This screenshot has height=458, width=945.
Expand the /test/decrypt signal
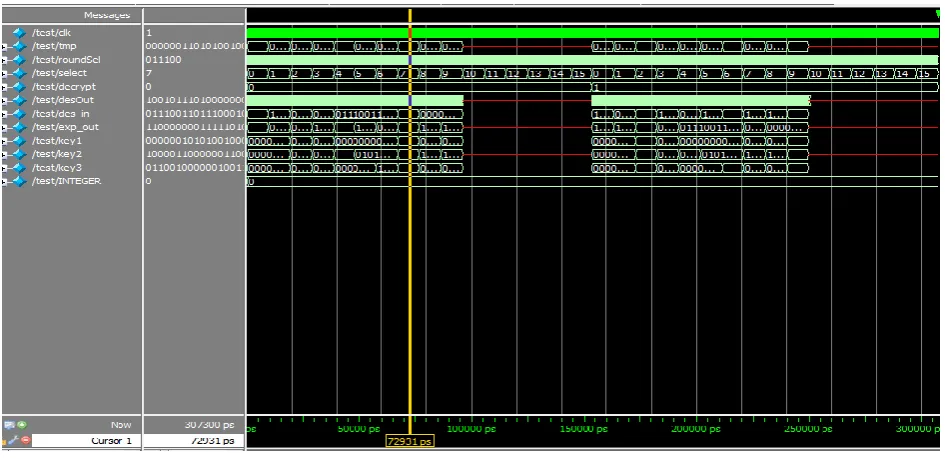coord(5,87)
